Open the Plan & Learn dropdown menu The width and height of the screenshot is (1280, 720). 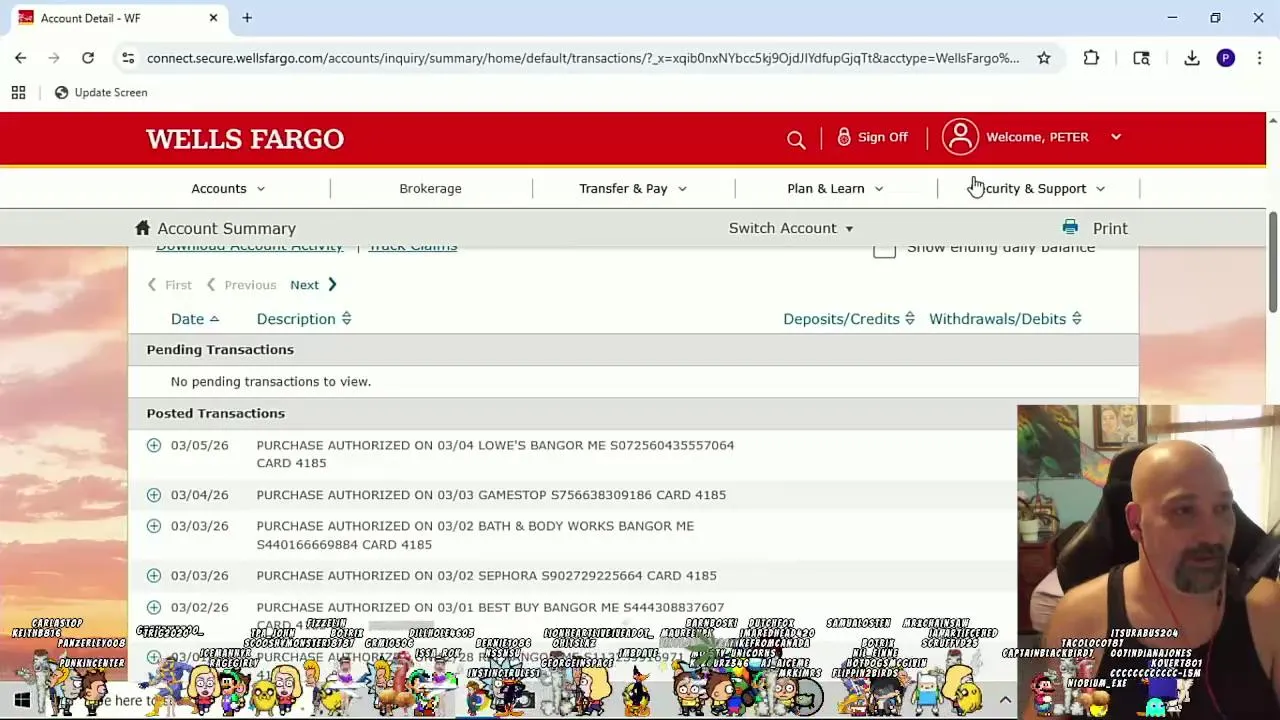click(x=835, y=188)
